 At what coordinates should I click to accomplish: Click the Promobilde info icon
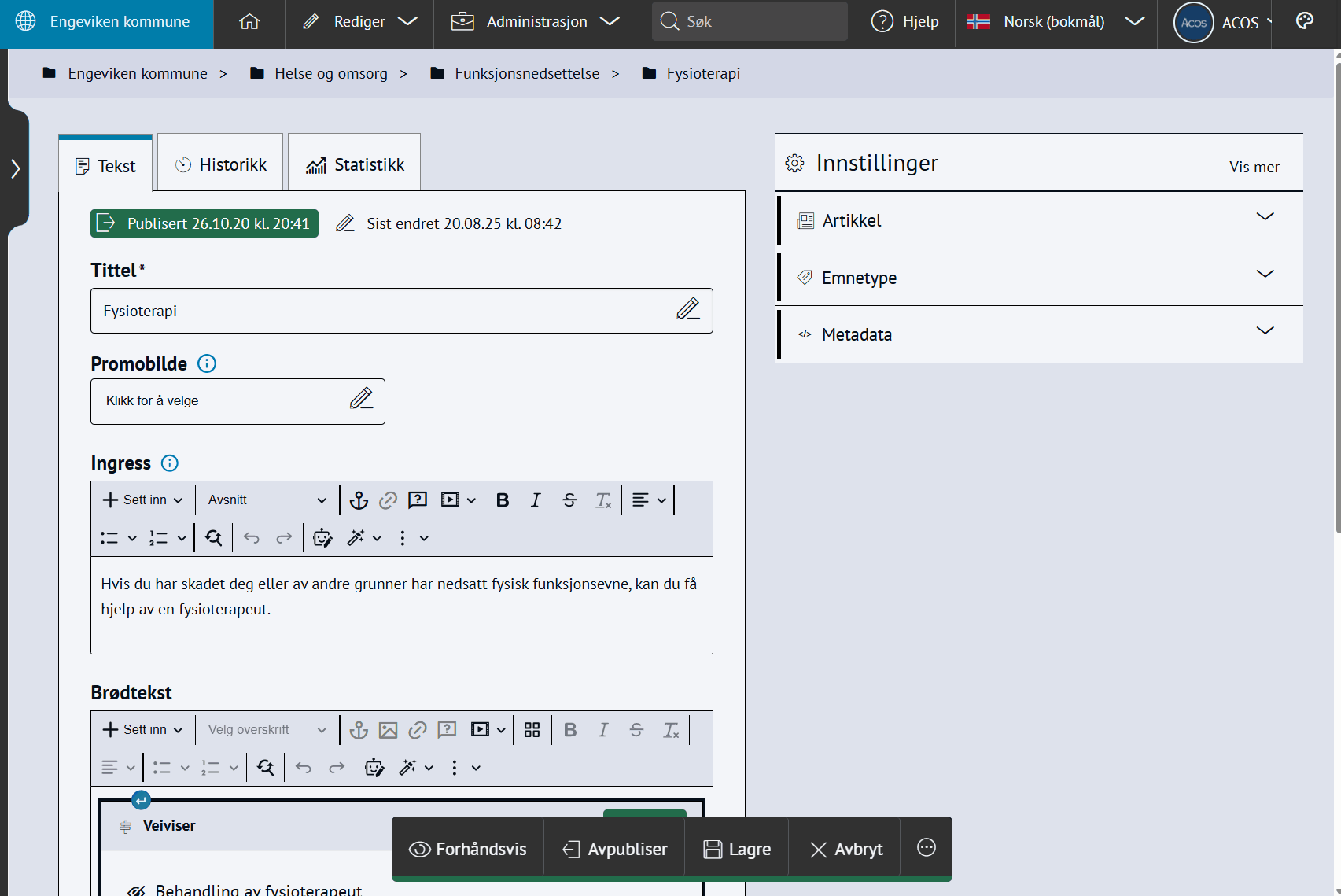pyautogui.click(x=207, y=363)
